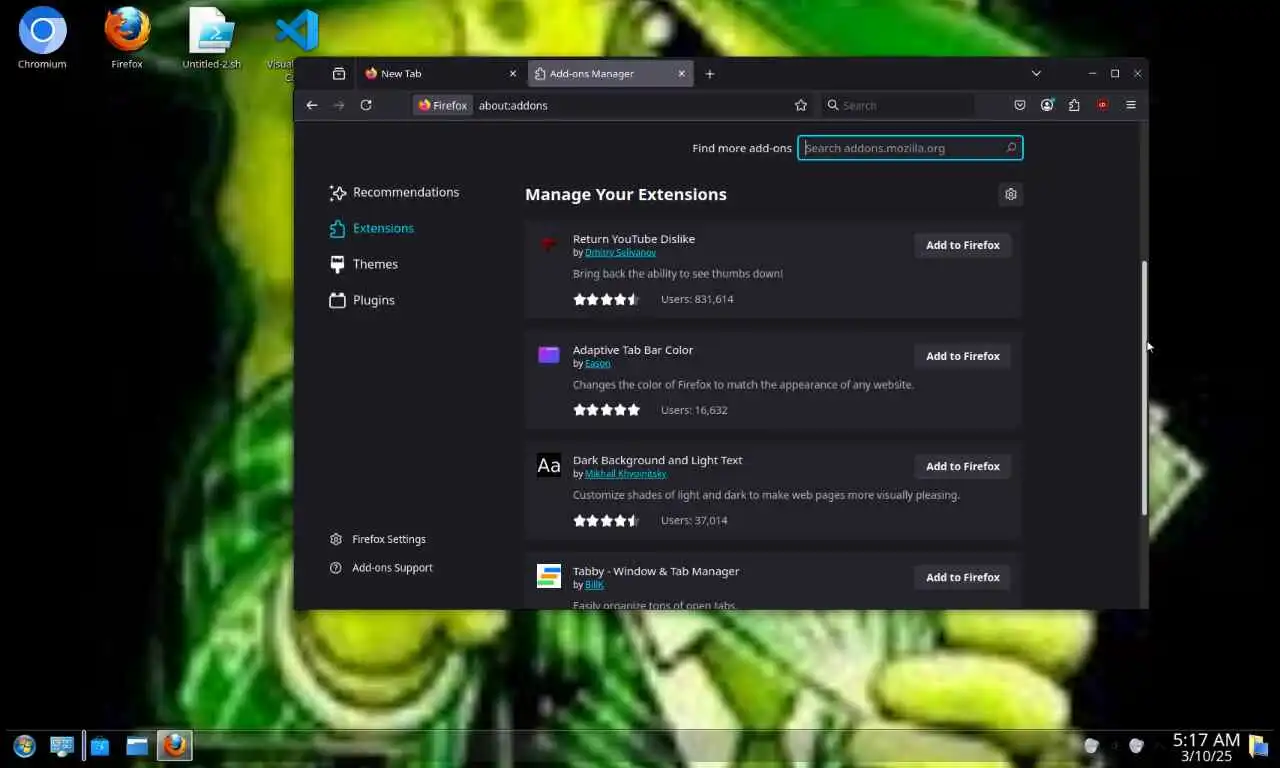Viewport: 1280px width, 768px height.
Task: Click the toolbar Search box
Action: coord(897,105)
